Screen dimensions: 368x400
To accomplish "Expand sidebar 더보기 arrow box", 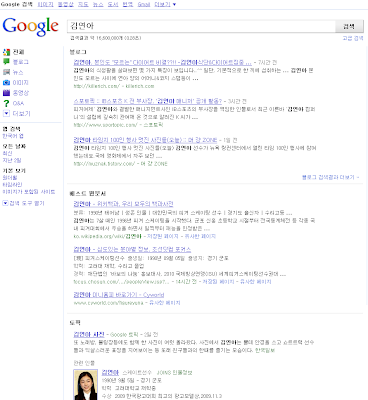I will click(6, 113).
